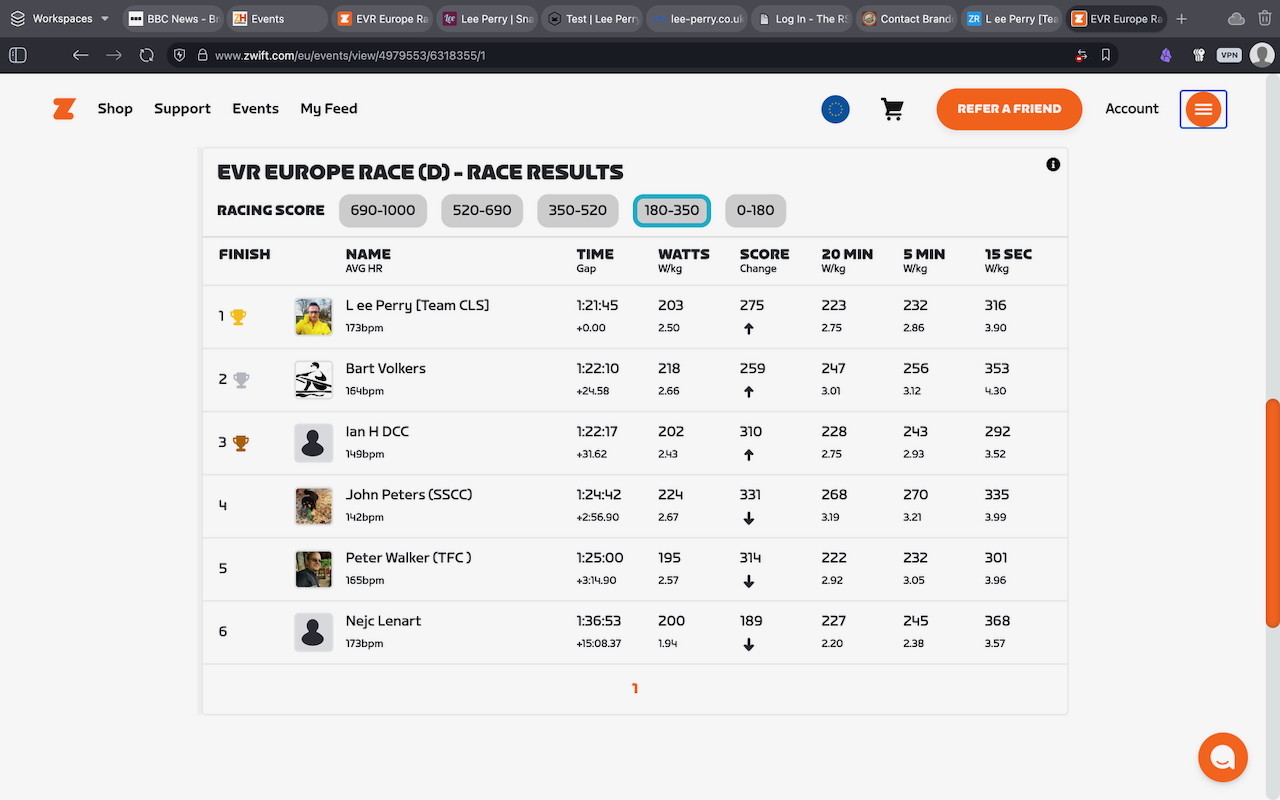The height and width of the screenshot is (800, 1280).
Task: Toggle the browser sidebar panel
Action: coord(18,55)
